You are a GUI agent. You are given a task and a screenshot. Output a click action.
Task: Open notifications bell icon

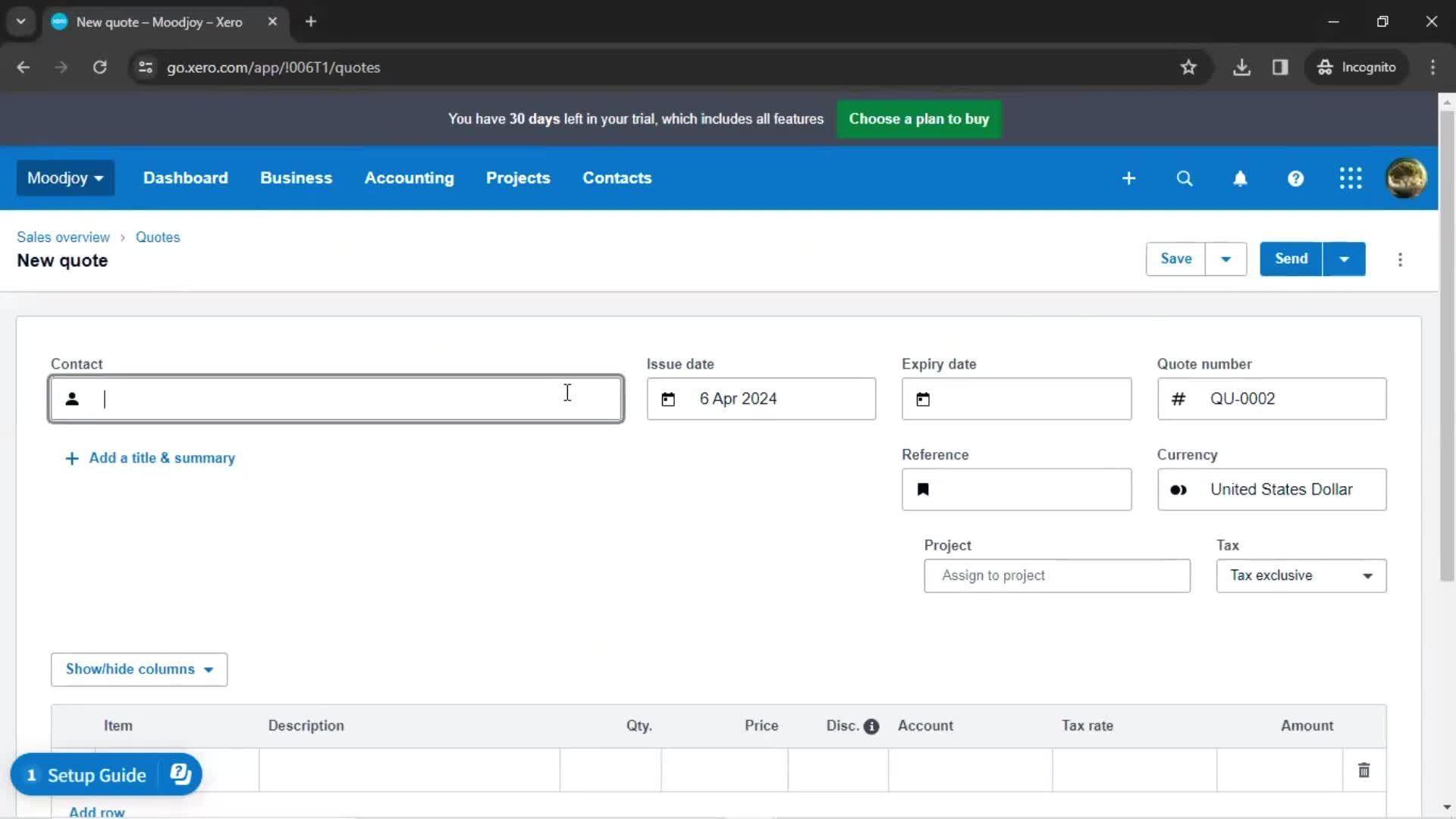click(1240, 178)
